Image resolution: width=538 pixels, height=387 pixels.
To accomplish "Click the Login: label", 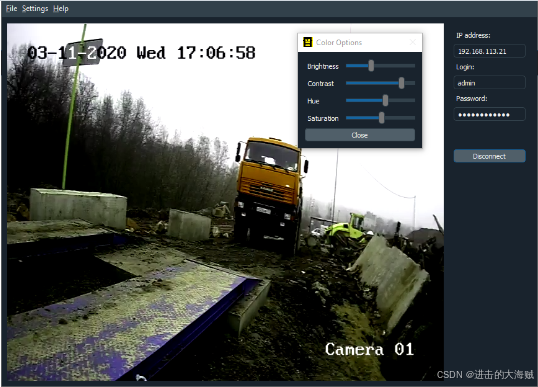I will coord(465,67).
